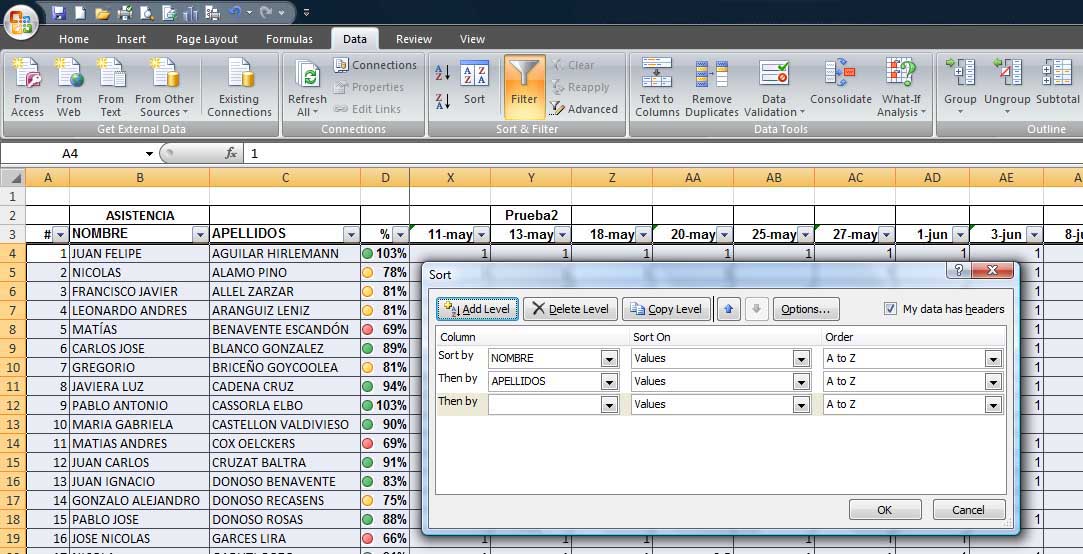Open the empty third-level column dropdown
The height and width of the screenshot is (554, 1083).
coord(609,405)
